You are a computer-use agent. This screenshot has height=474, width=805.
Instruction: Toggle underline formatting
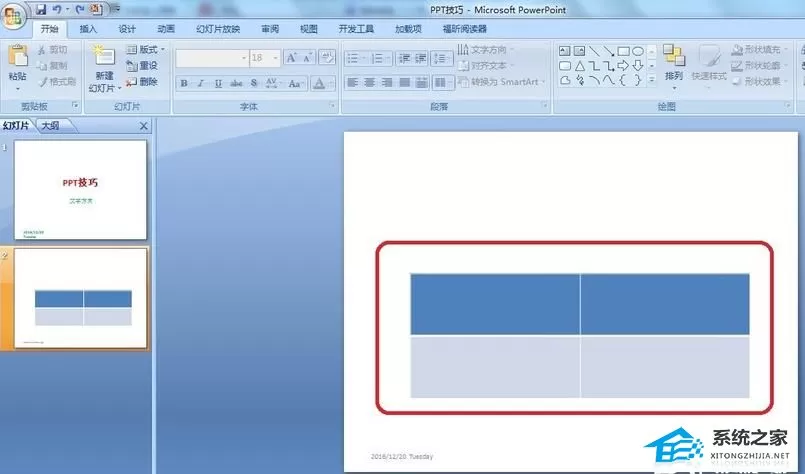click(x=218, y=83)
